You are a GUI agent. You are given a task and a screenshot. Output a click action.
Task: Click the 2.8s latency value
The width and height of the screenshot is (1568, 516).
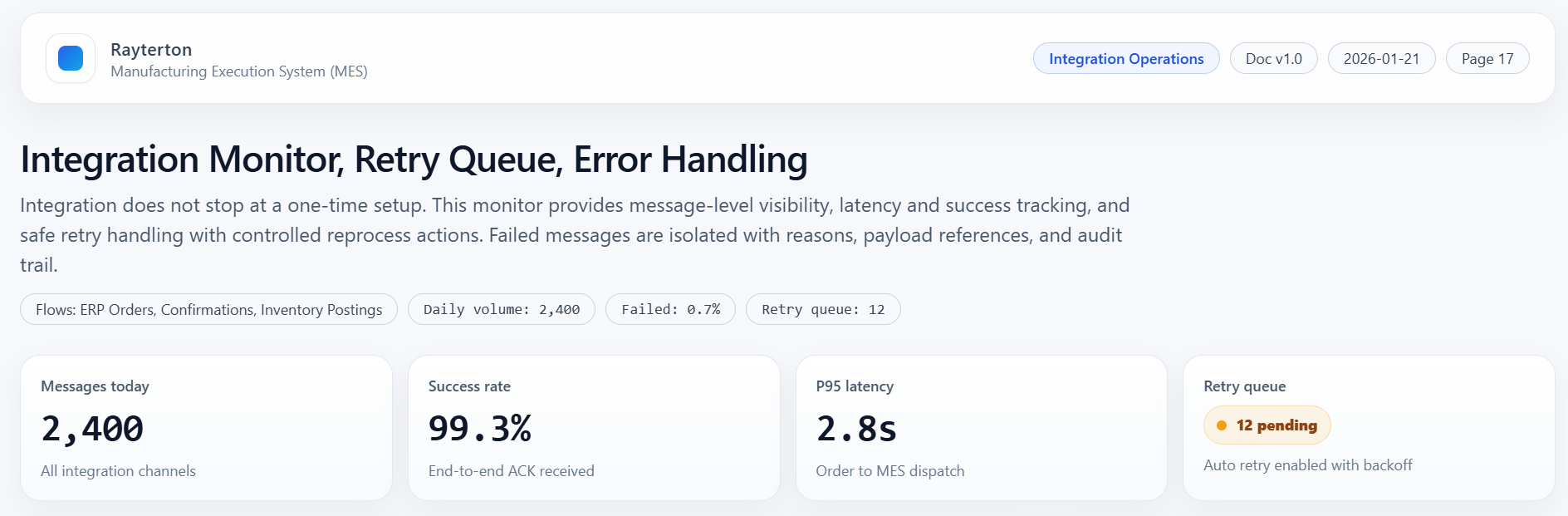point(856,429)
